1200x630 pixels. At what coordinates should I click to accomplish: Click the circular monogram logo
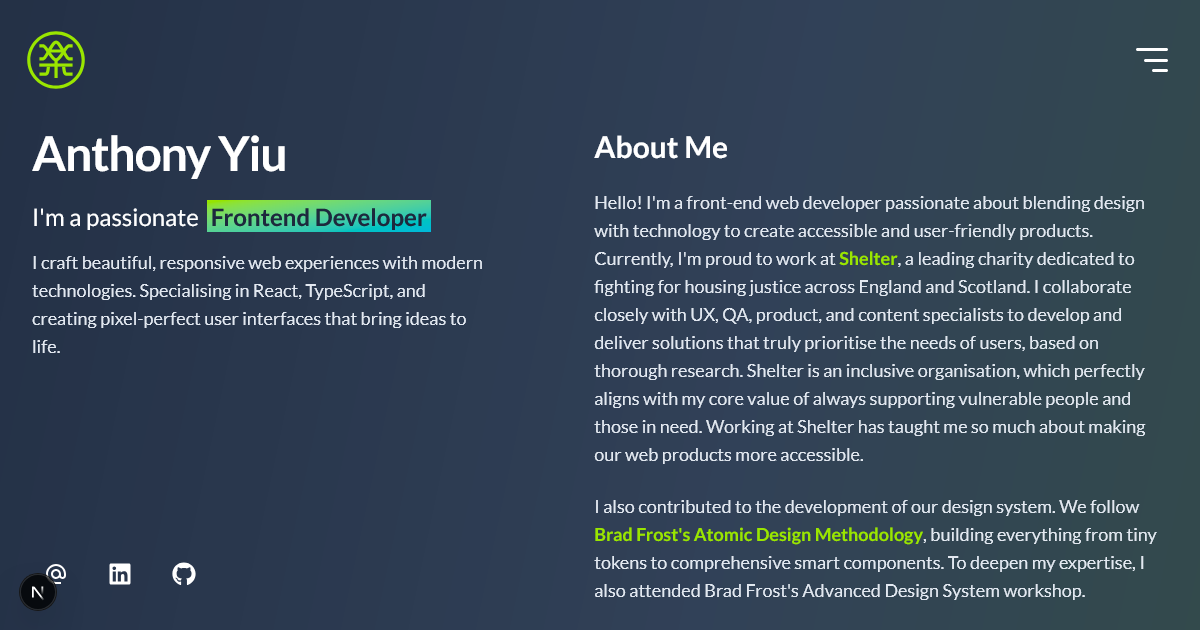point(56,59)
